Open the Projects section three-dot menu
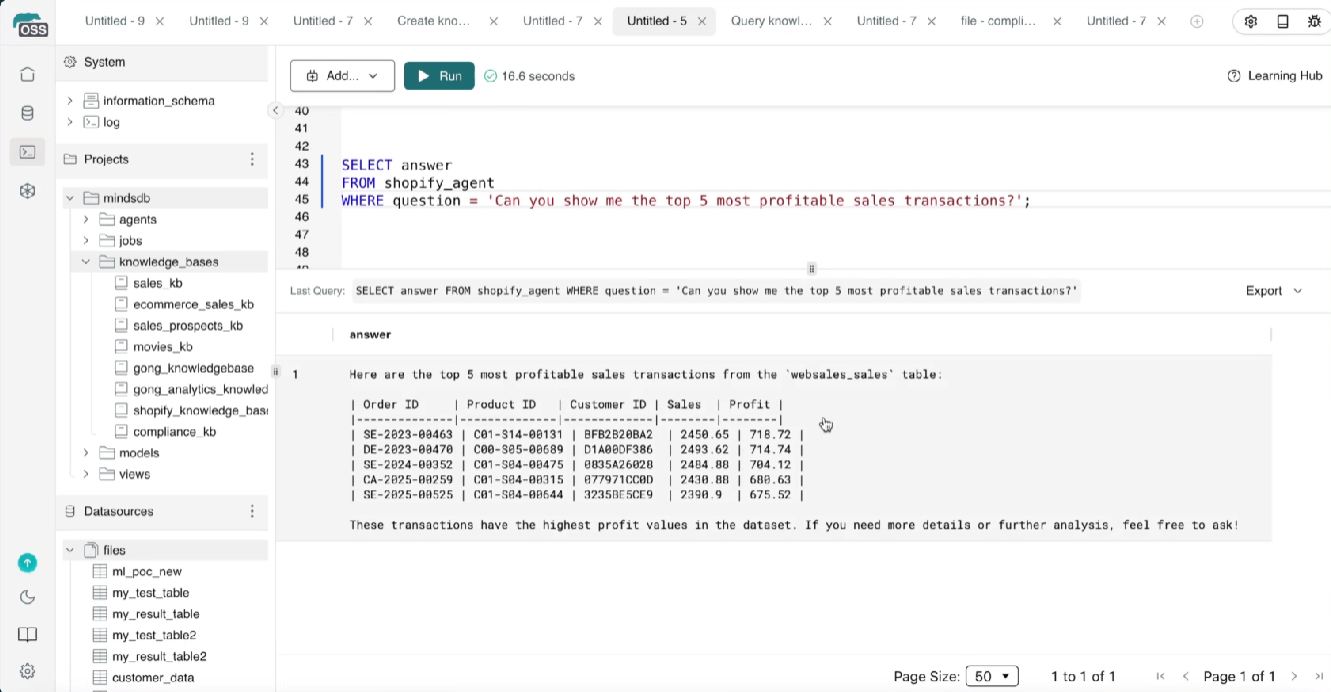The height and width of the screenshot is (692, 1331). point(252,159)
